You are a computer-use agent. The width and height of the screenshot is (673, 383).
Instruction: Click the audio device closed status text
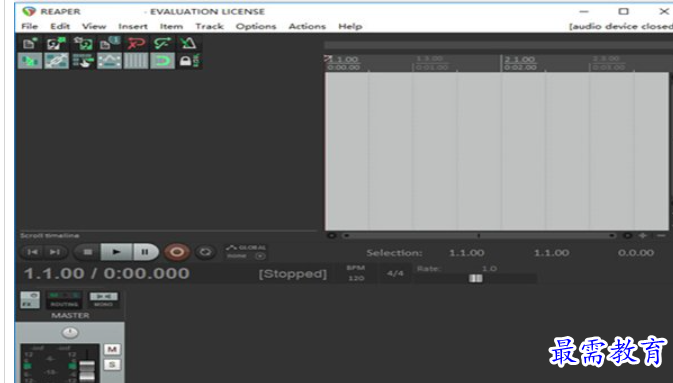(x=621, y=27)
